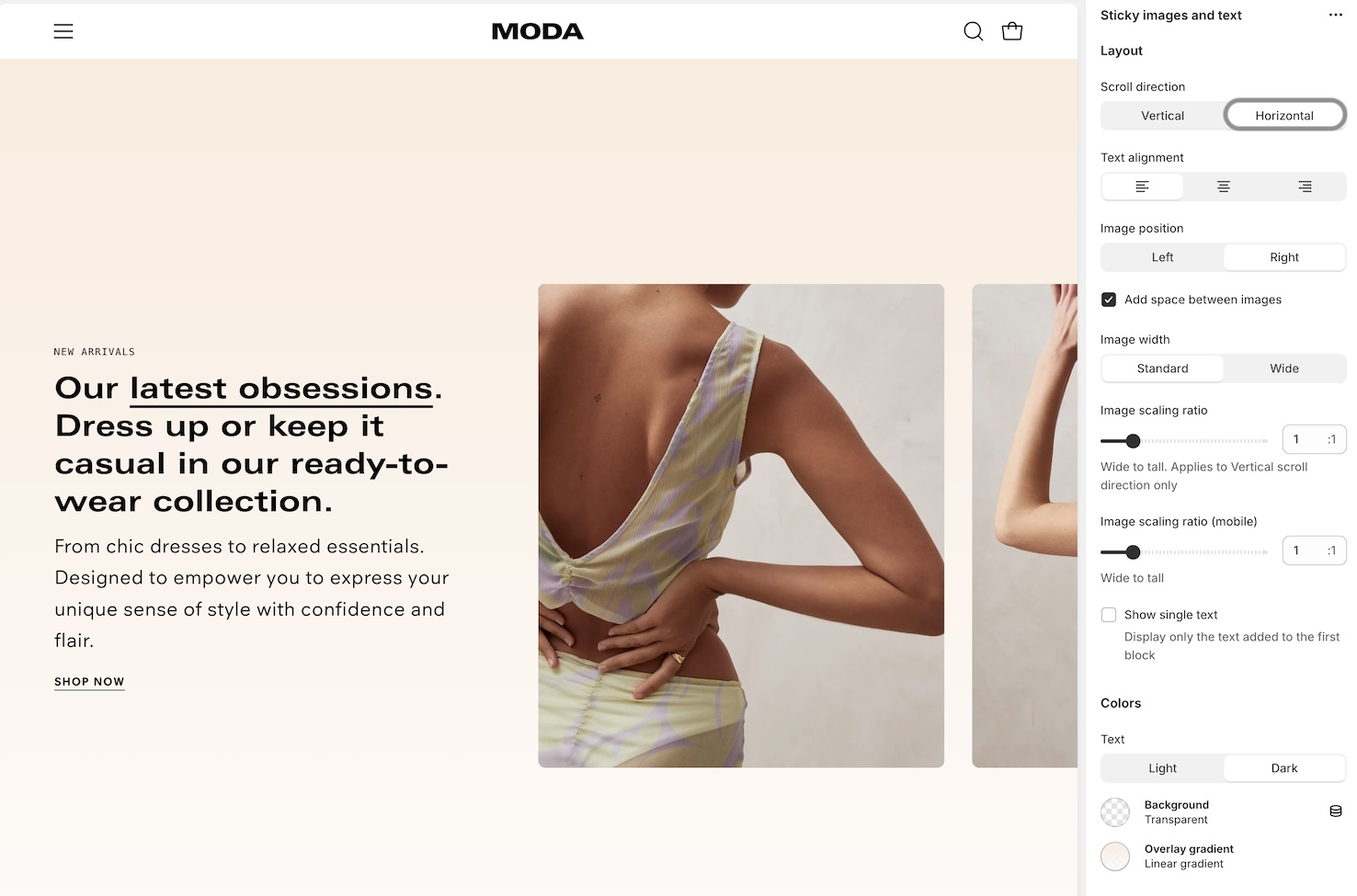Open the section more options ellipsis
1357x896 pixels.
click(x=1336, y=15)
